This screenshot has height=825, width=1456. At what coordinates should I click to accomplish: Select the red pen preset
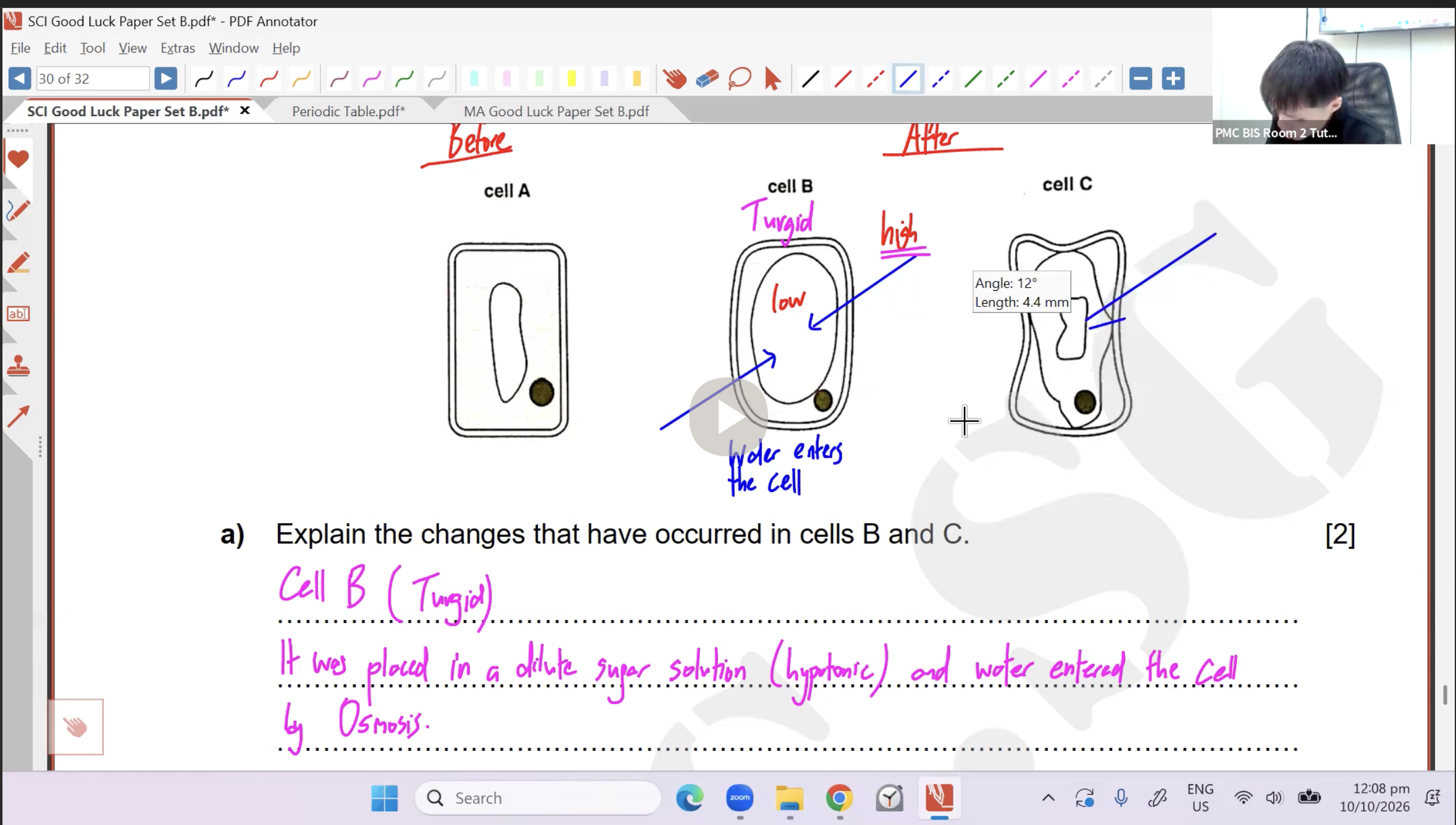pyautogui.click(x=269, y=78)
